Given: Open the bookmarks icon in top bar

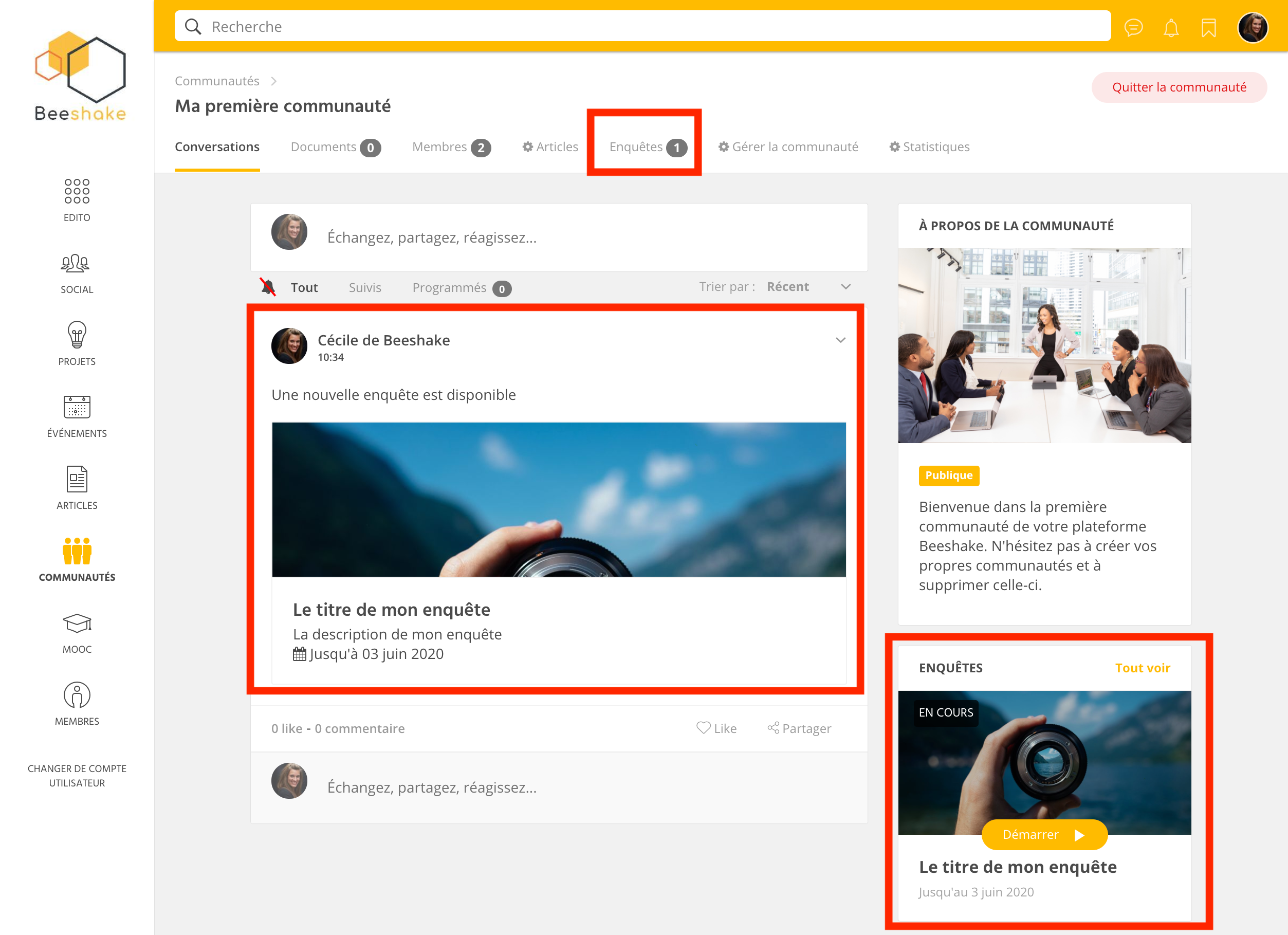Looking at the screenshot, I should [x=1208, y=27].
